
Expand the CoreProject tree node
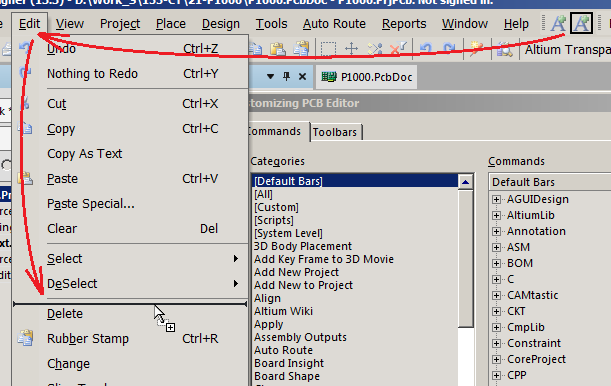(496, 359)
